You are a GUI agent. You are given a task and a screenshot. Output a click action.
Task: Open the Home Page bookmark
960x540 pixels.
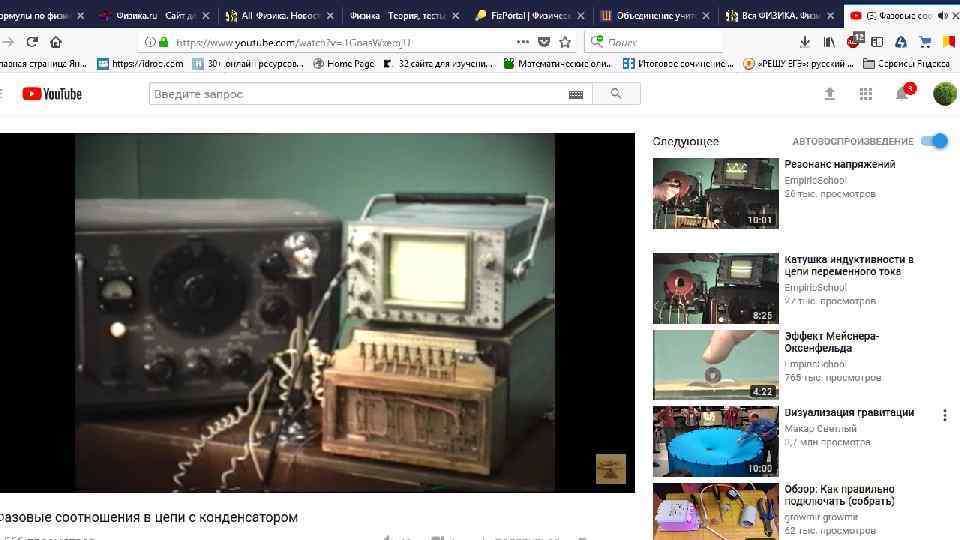(x=343, y=63)
